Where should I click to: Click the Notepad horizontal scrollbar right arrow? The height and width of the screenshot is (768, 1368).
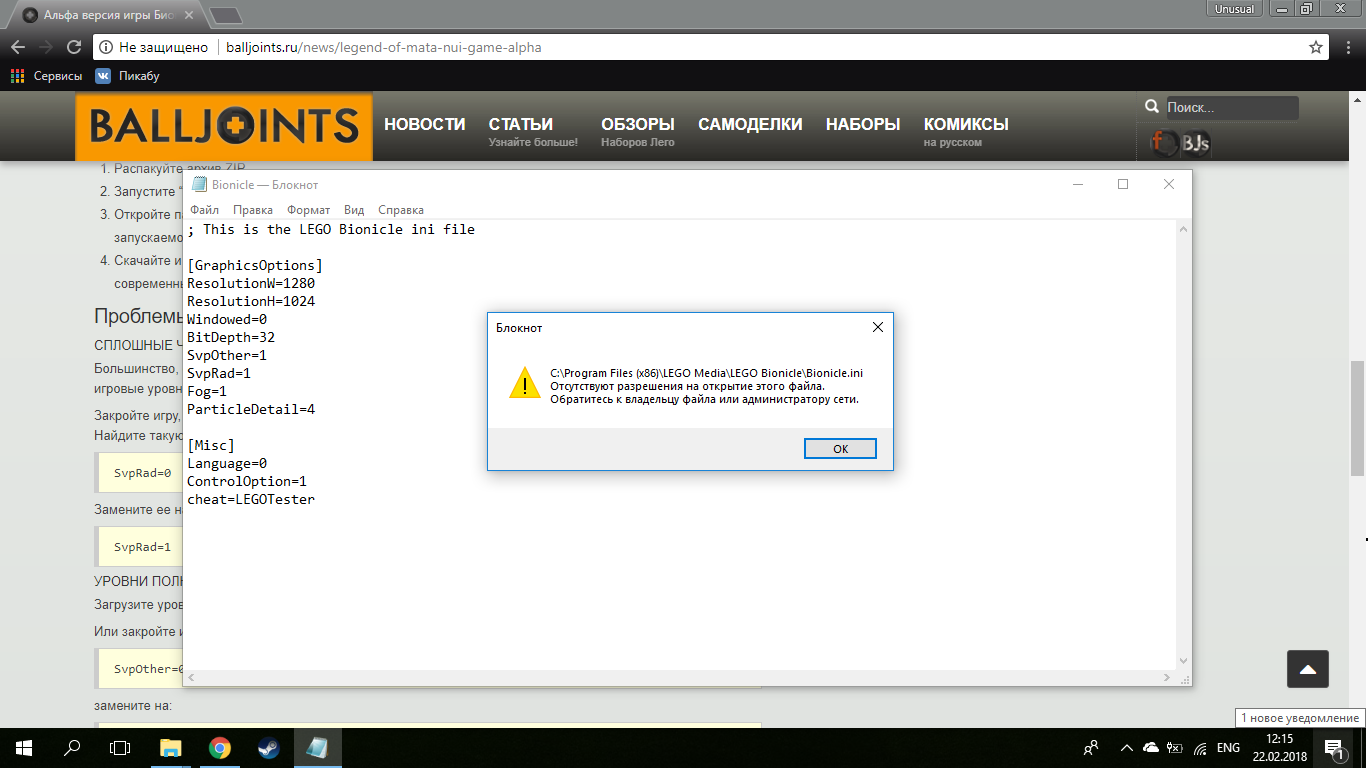(1166, 677)
